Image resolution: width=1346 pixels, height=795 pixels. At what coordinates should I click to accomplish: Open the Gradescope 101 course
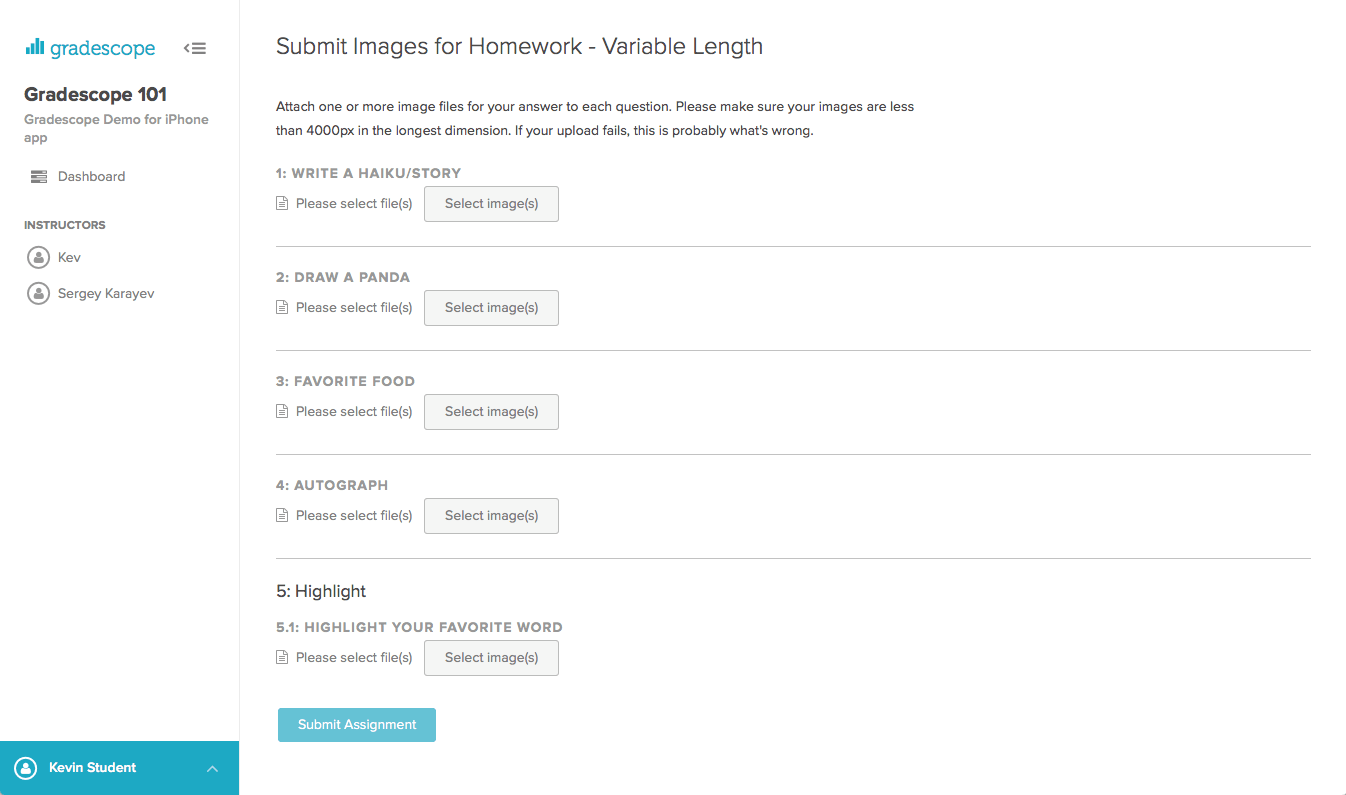click(x=93, y=93)
